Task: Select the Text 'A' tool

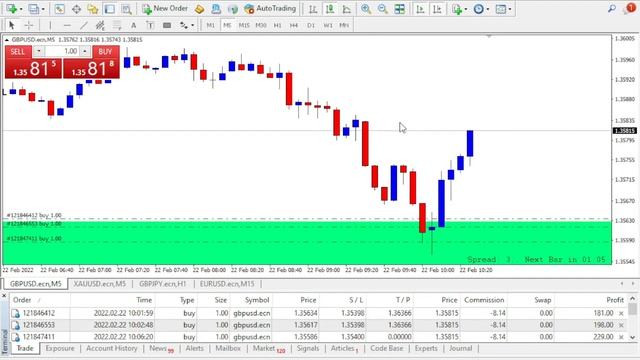Action: (x=133, y=25)
